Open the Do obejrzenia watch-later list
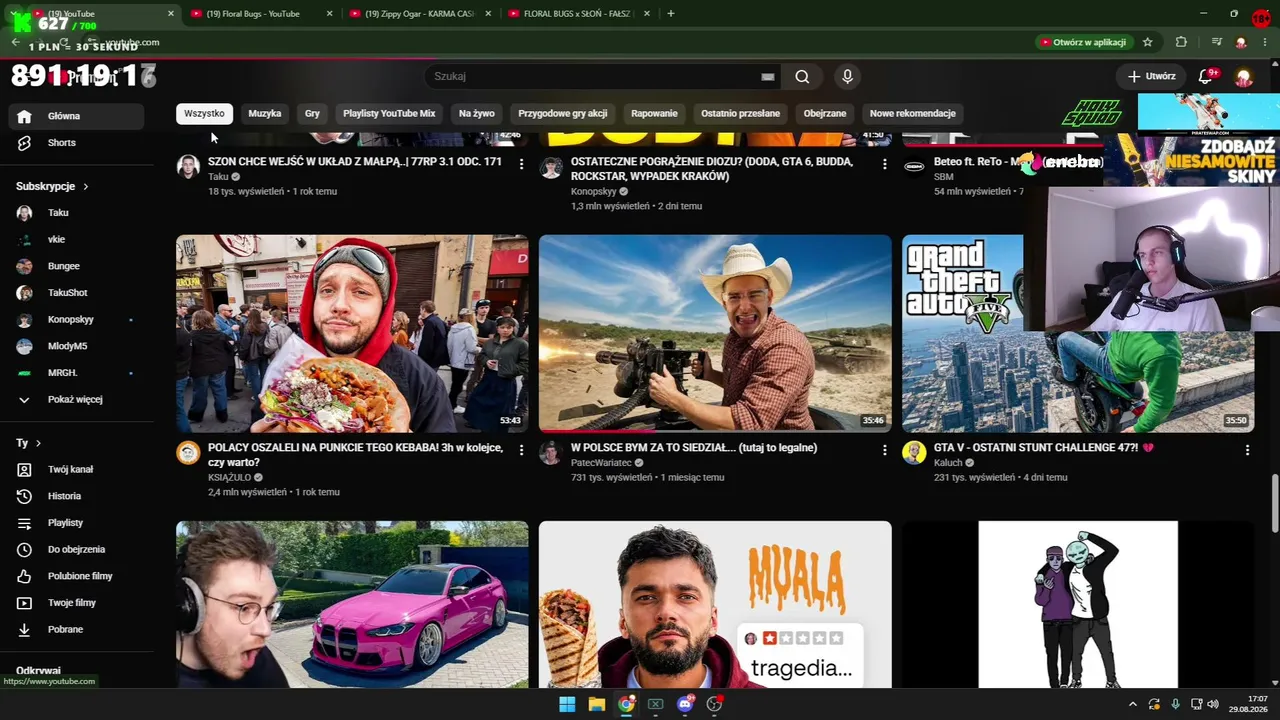The width and height of the screenshot is (1280, 720). (x=76, y=549)
